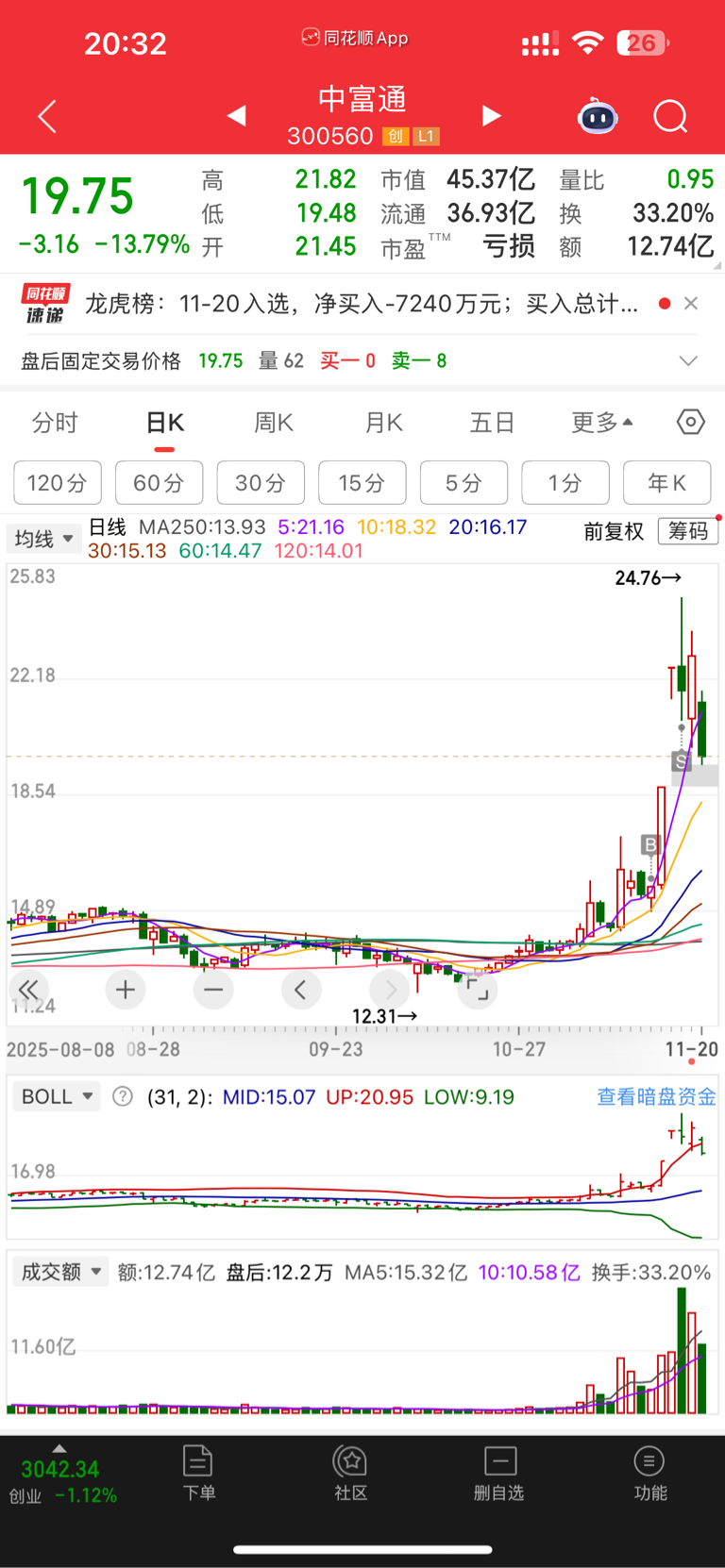The width and height of the screenshot is (725, 1568).
Task: Open 功能 functions menu icon
Action: tap(649, 1473)
